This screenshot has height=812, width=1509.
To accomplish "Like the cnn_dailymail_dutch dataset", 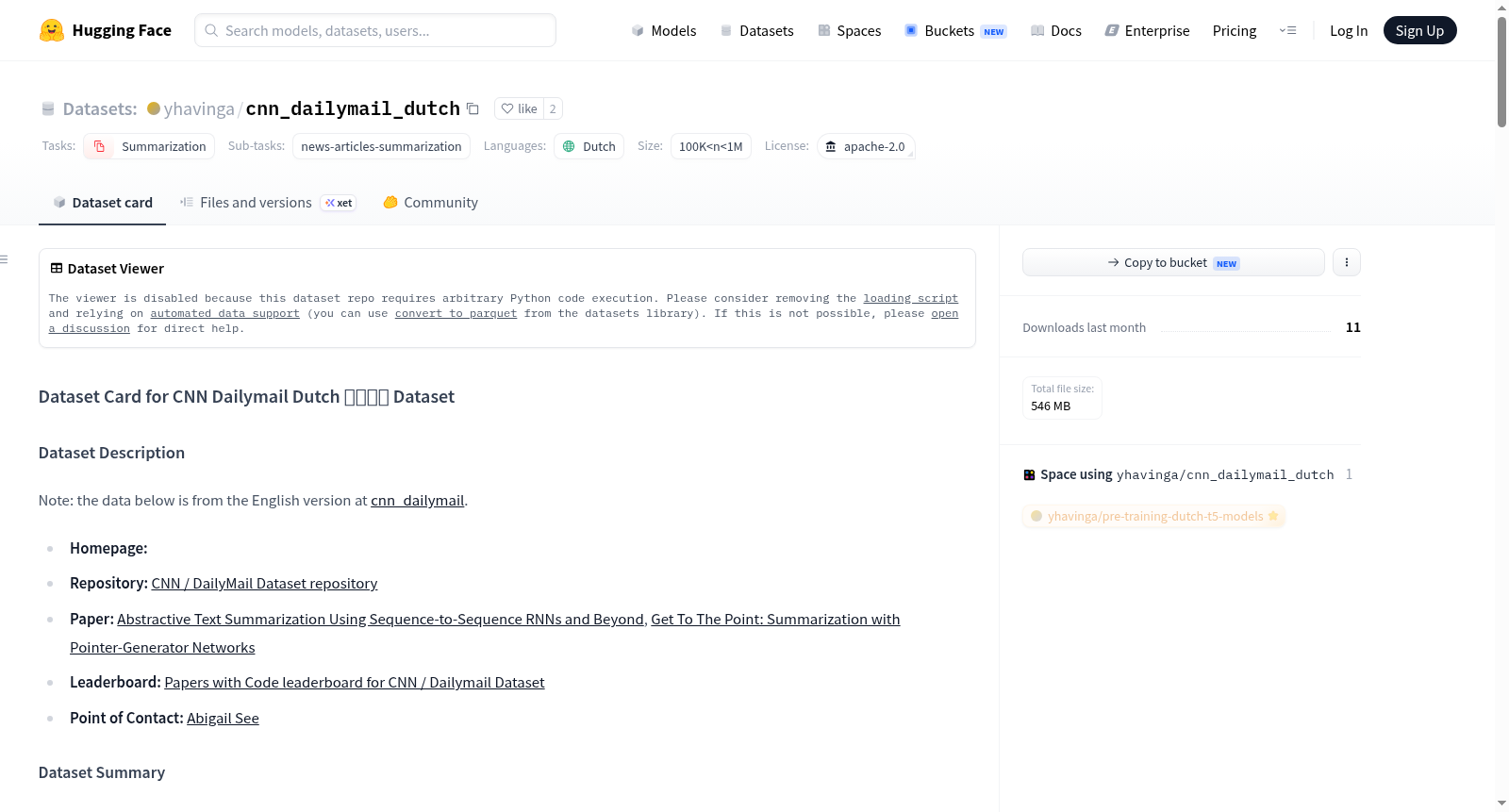I will point(519,108).
